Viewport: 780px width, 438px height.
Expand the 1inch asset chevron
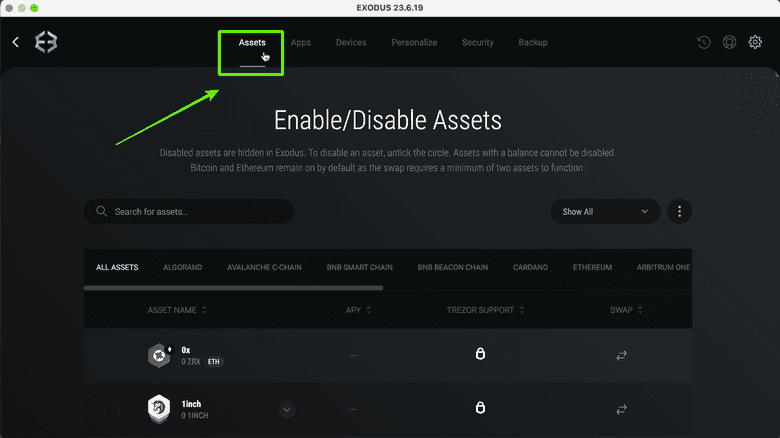(x=287, y=409)
